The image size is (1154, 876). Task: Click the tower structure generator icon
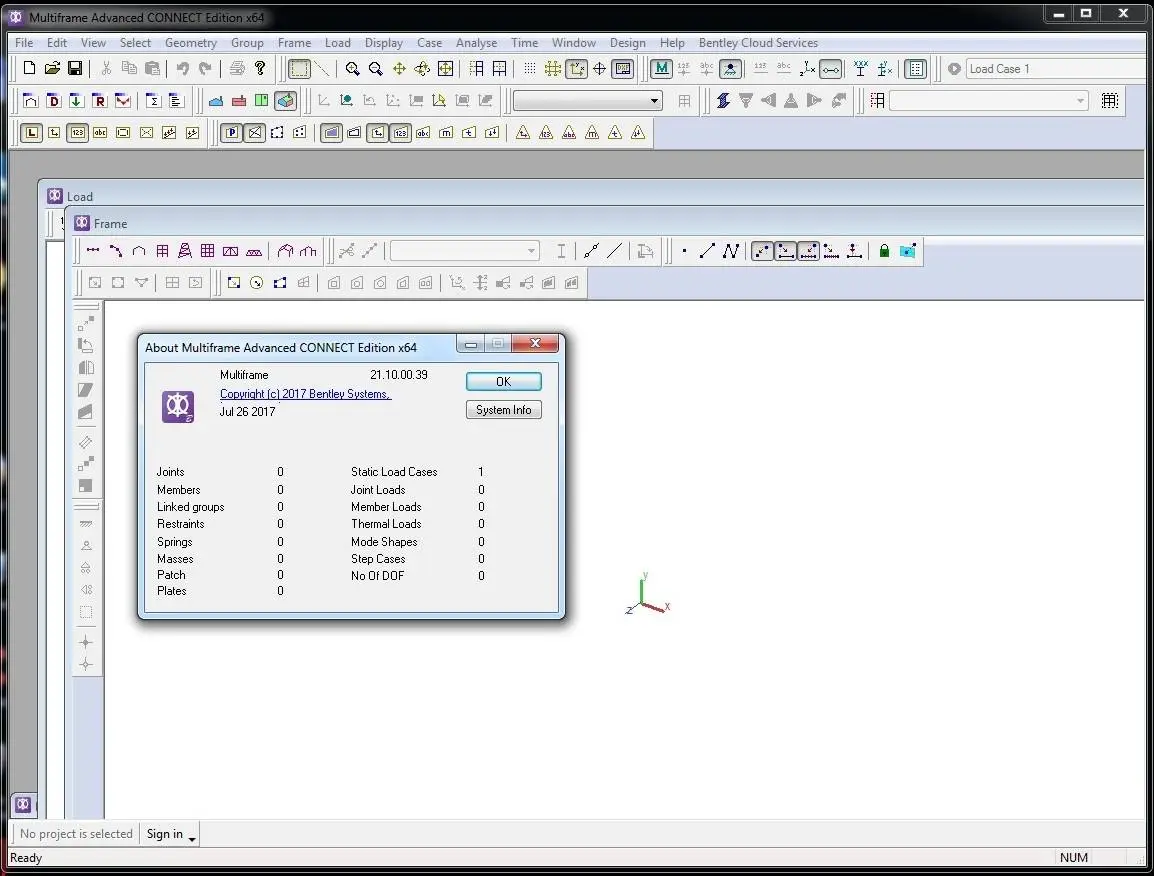tap(185, 251)
